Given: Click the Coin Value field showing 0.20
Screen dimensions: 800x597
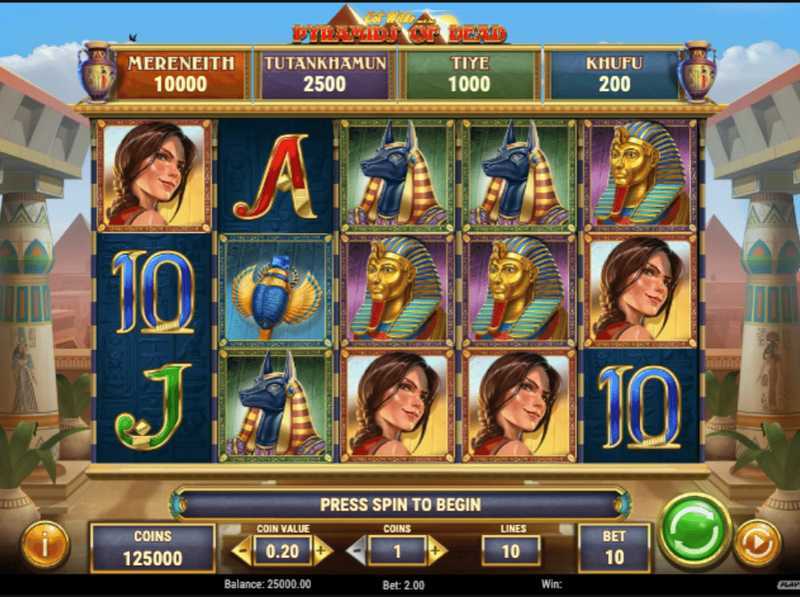Looking at the screenshot, I should pos(283,551).
